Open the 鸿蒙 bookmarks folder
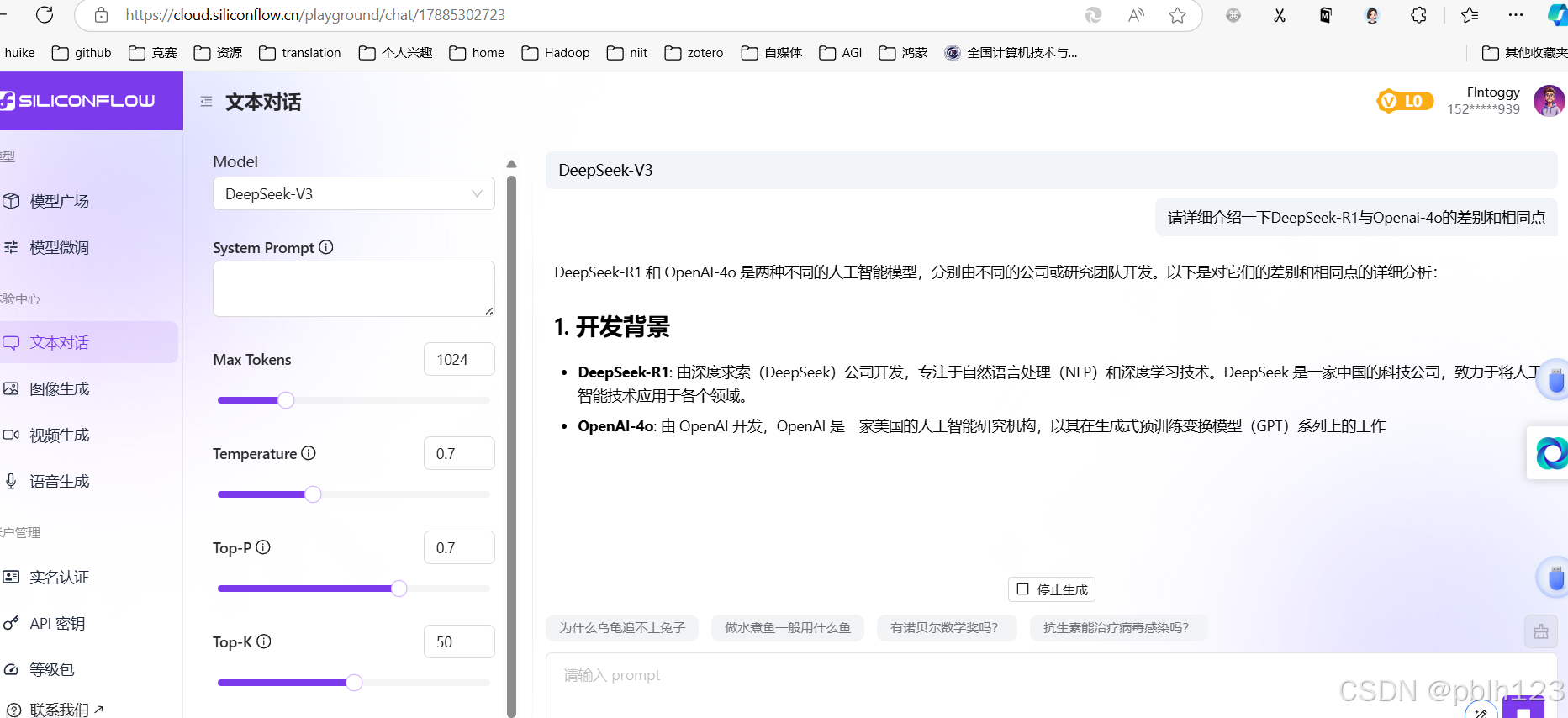This screenshot has width=1568, height=718. (903, 53)
